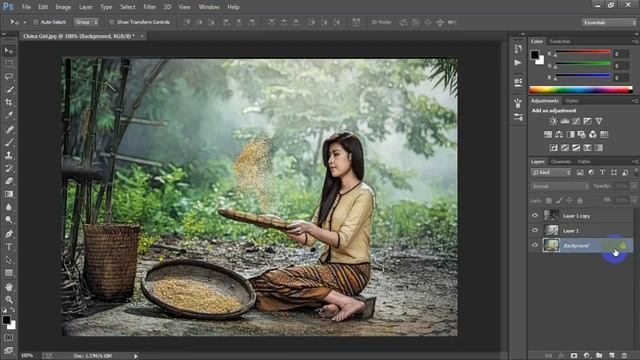The image size is (640, 360).
Task: Open the Layers panel flyout menu
Action: (635, 162)
